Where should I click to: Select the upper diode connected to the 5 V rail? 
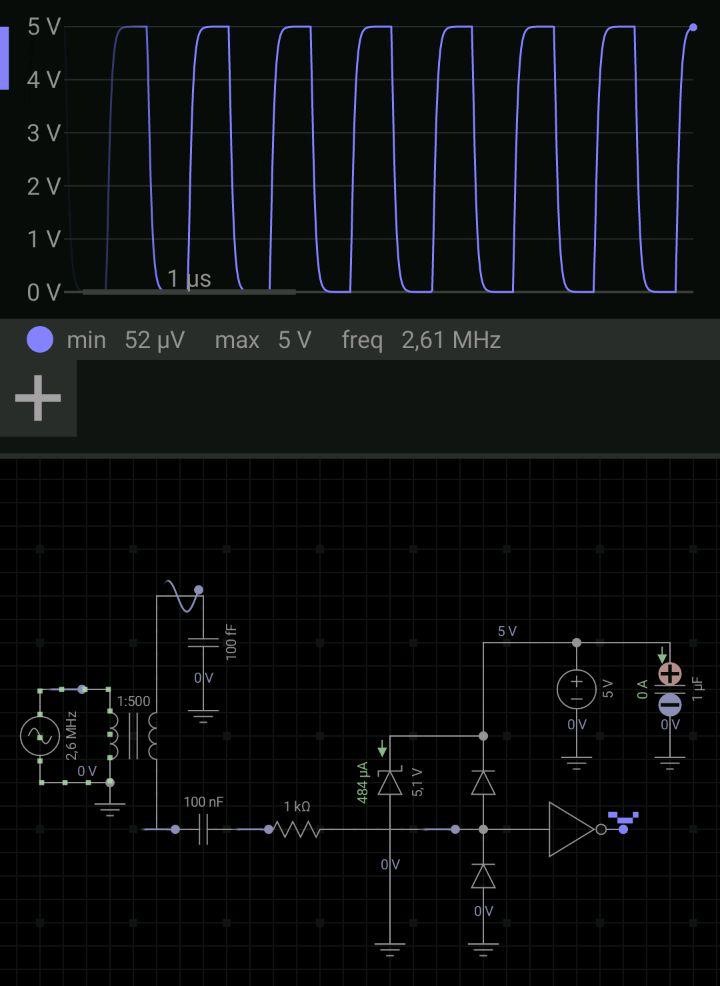coord(483,783)
